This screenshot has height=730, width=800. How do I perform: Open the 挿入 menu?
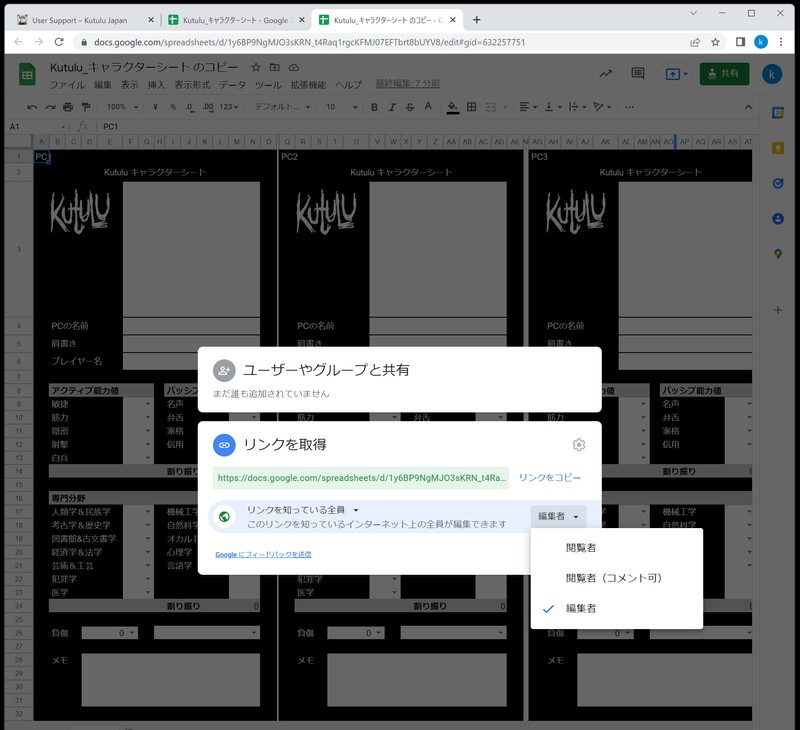pos(156,85)
